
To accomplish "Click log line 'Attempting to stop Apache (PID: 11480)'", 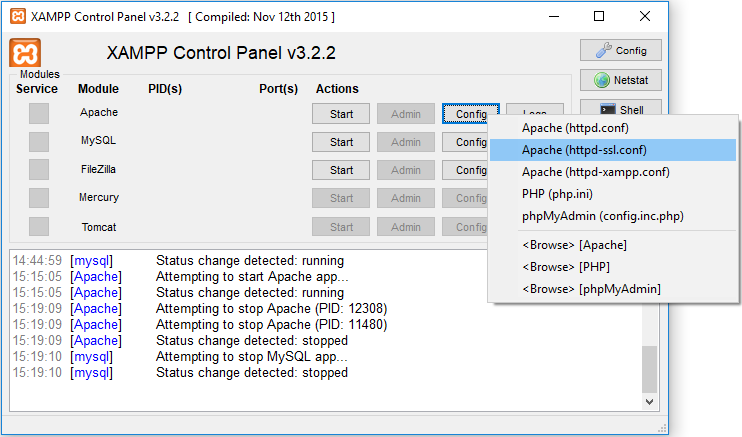I will click(x=272, y=325).
